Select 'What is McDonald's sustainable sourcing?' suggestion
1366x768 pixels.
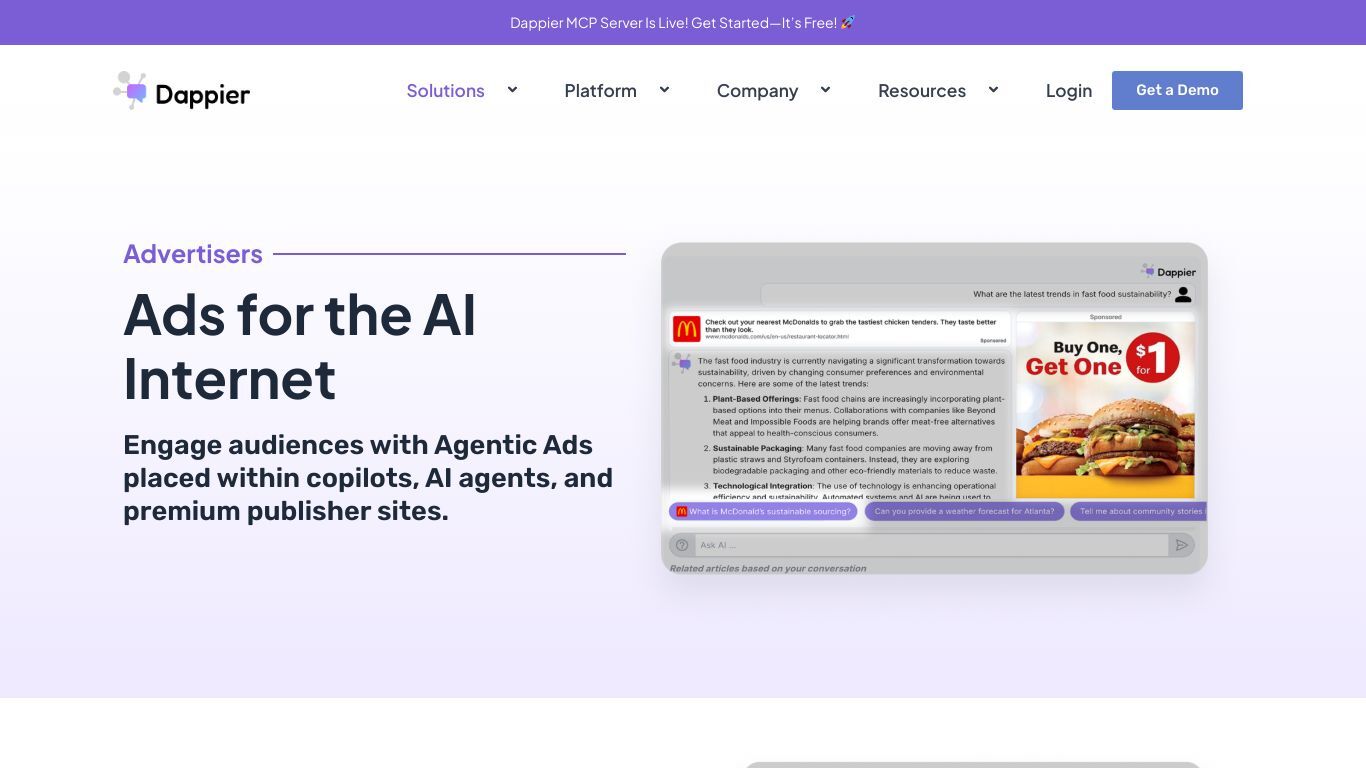tap(763, 511)
